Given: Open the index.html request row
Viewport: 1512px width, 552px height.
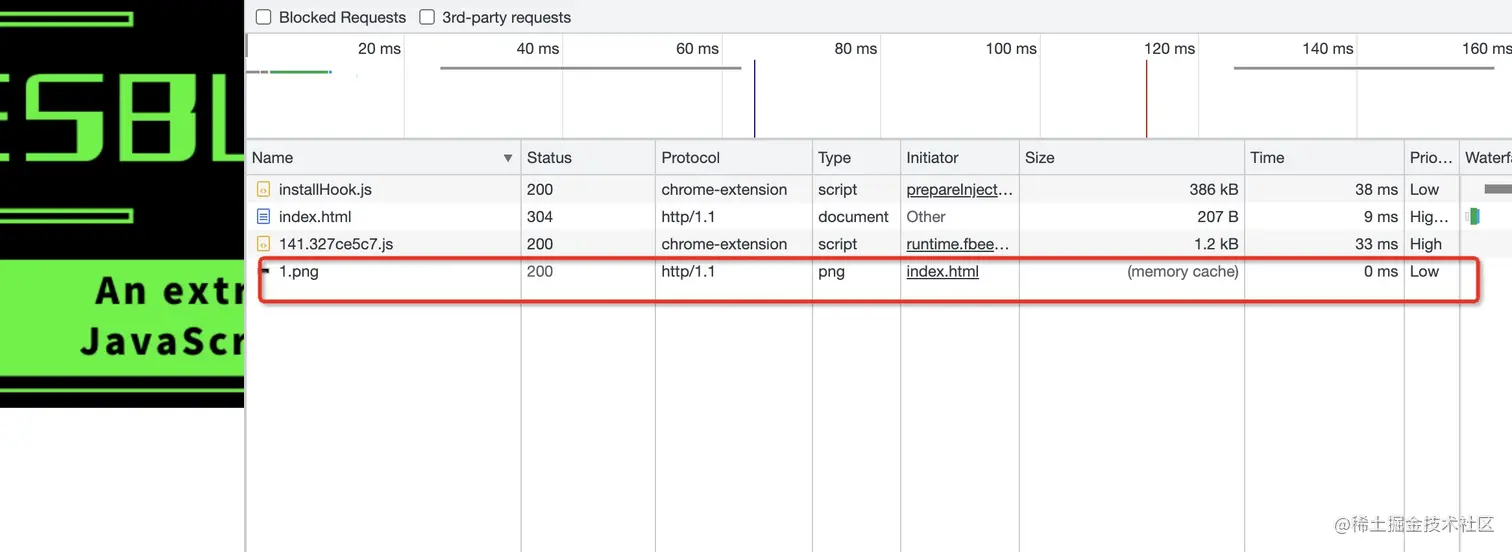Looking at the screenshot, I should pyautogui.click(x=879, y=216).
